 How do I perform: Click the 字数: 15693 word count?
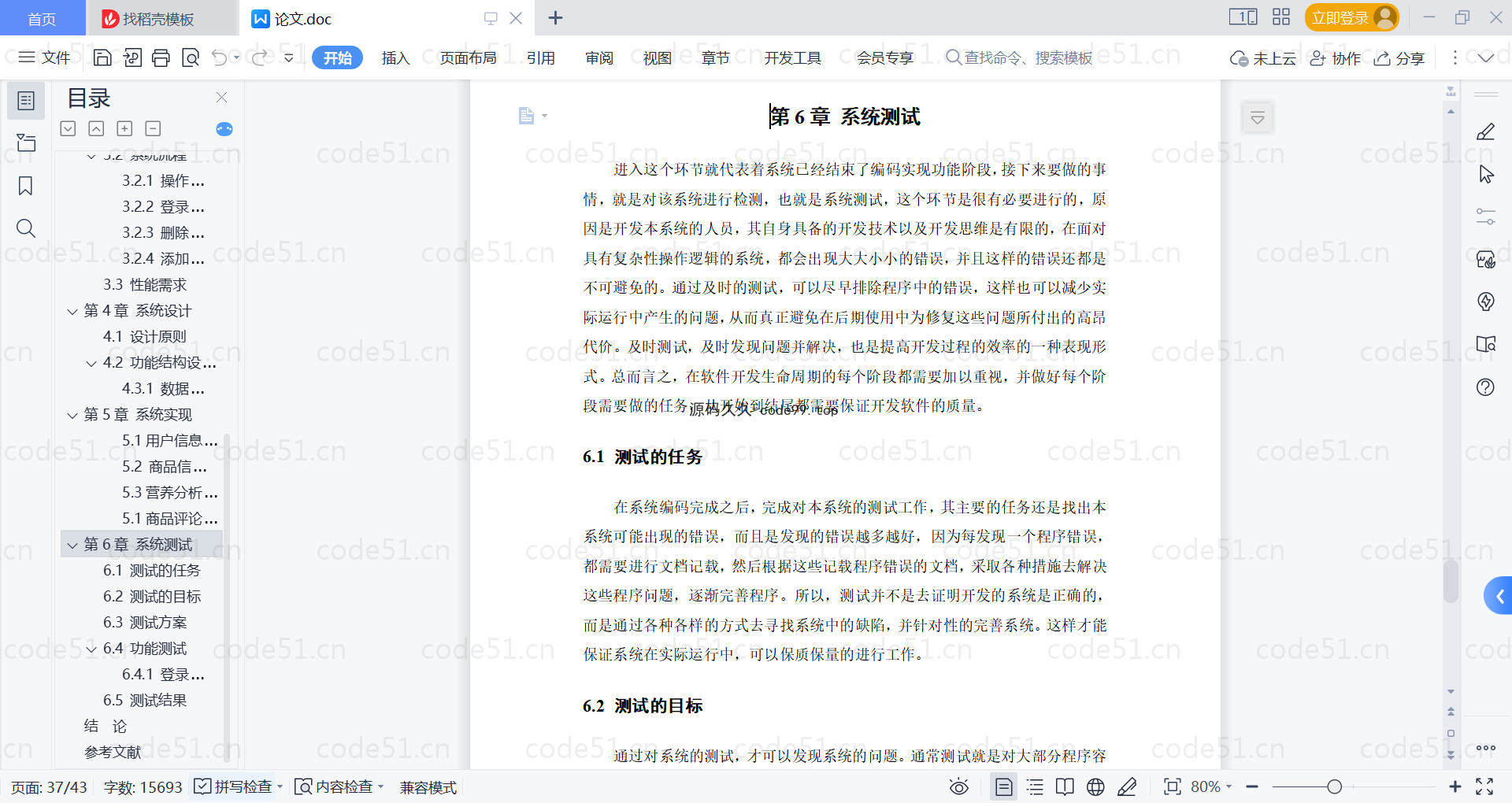click(x=143, y=786)
